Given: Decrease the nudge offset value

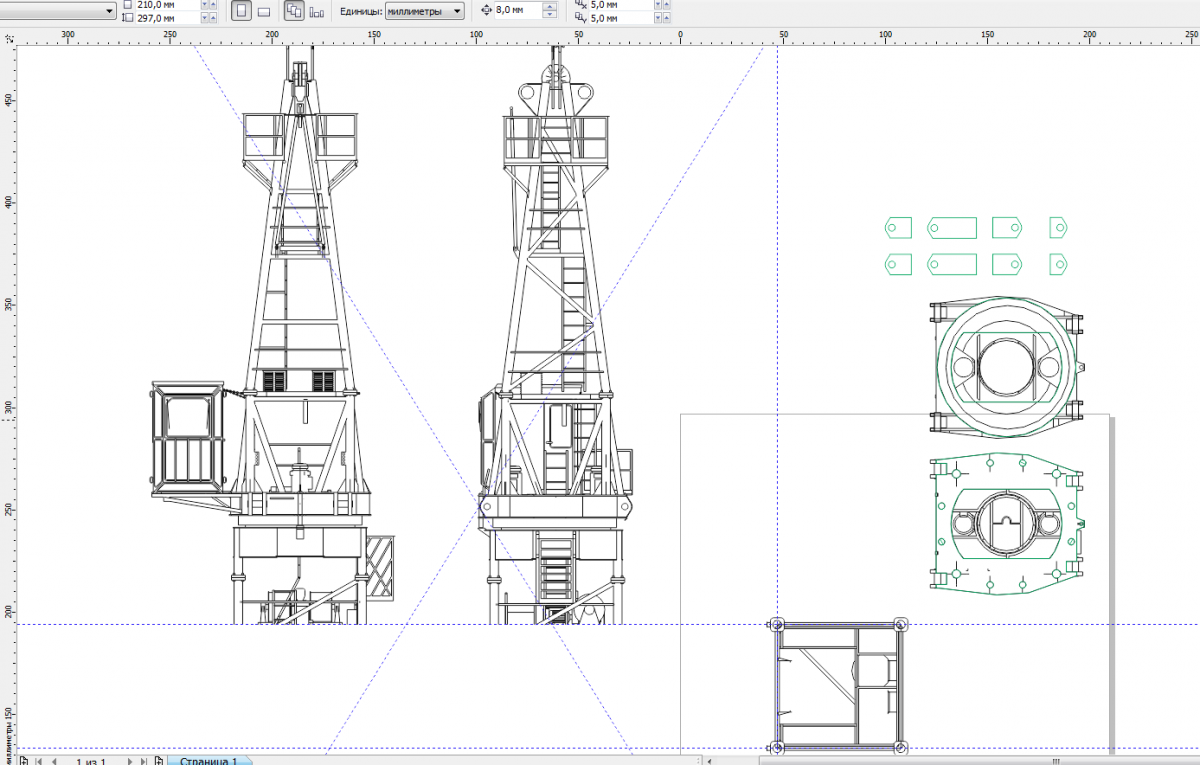Looking at the screenshot, I should pyautogui.click(x=550, y=14).
